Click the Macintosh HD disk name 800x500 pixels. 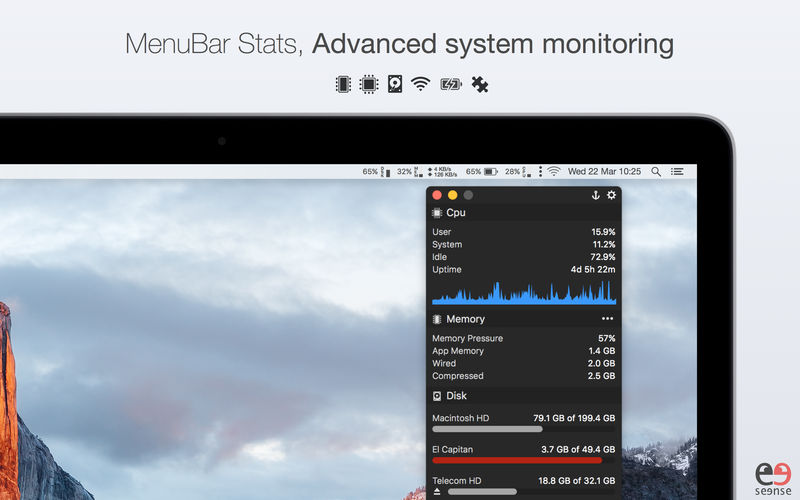coord(460,418)
